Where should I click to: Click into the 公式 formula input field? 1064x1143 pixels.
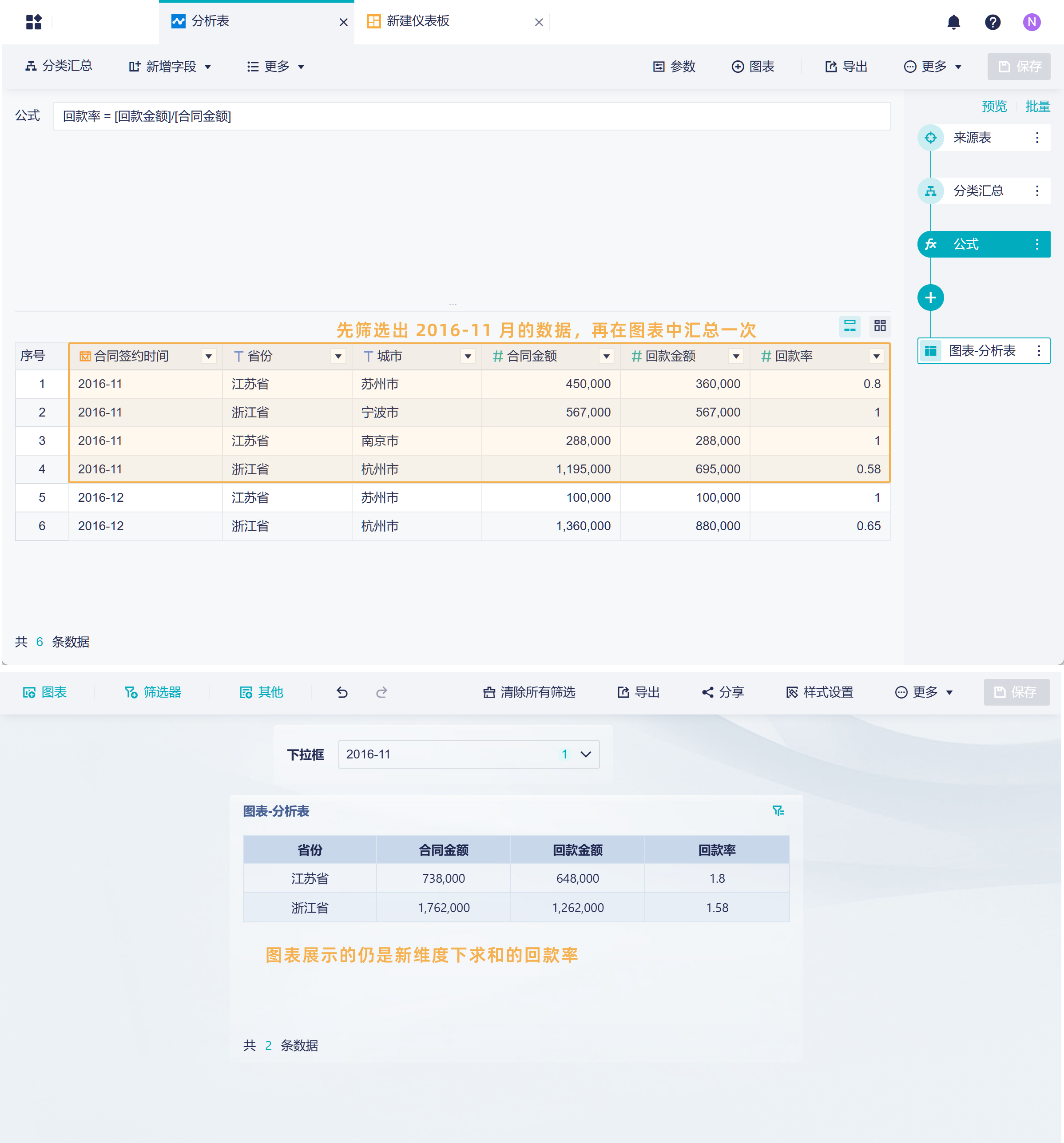pyautogui.click(x=471, y=116)
